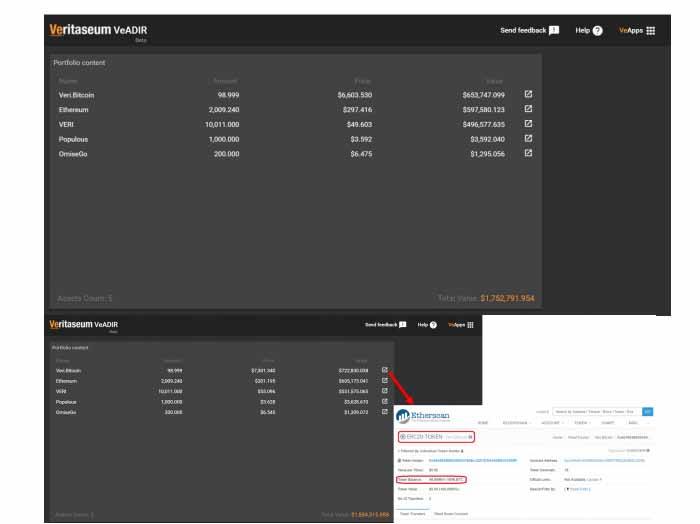Click the $496,577.635 value cell
Image resolution: width=700 pixels, height=524 pixels.
[x=483, y=125]
